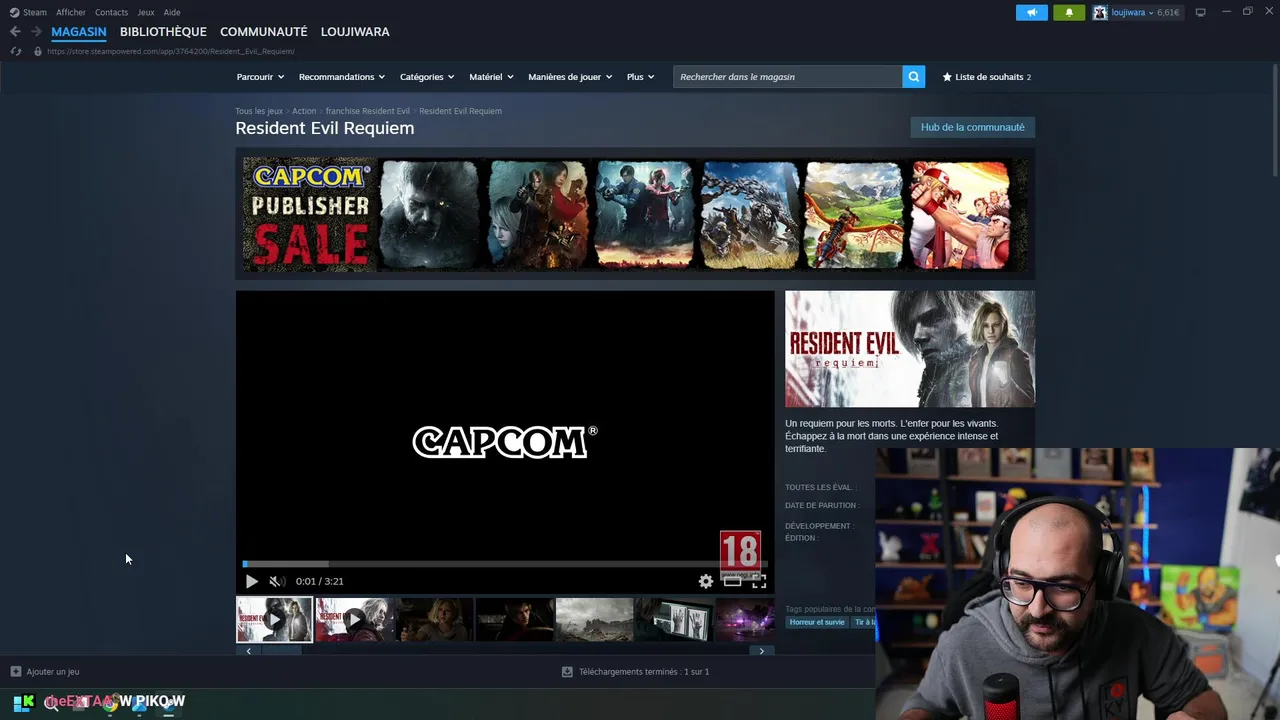The height and width of the screenshot is (720, 1280).
Task: Click the Action breadcrumb
Action: [304, 111]
